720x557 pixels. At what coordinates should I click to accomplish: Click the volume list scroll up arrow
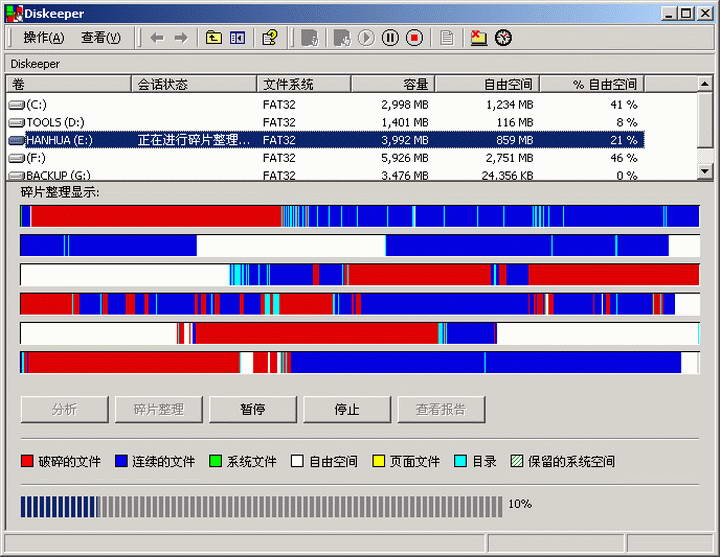(x=705, y=84)
